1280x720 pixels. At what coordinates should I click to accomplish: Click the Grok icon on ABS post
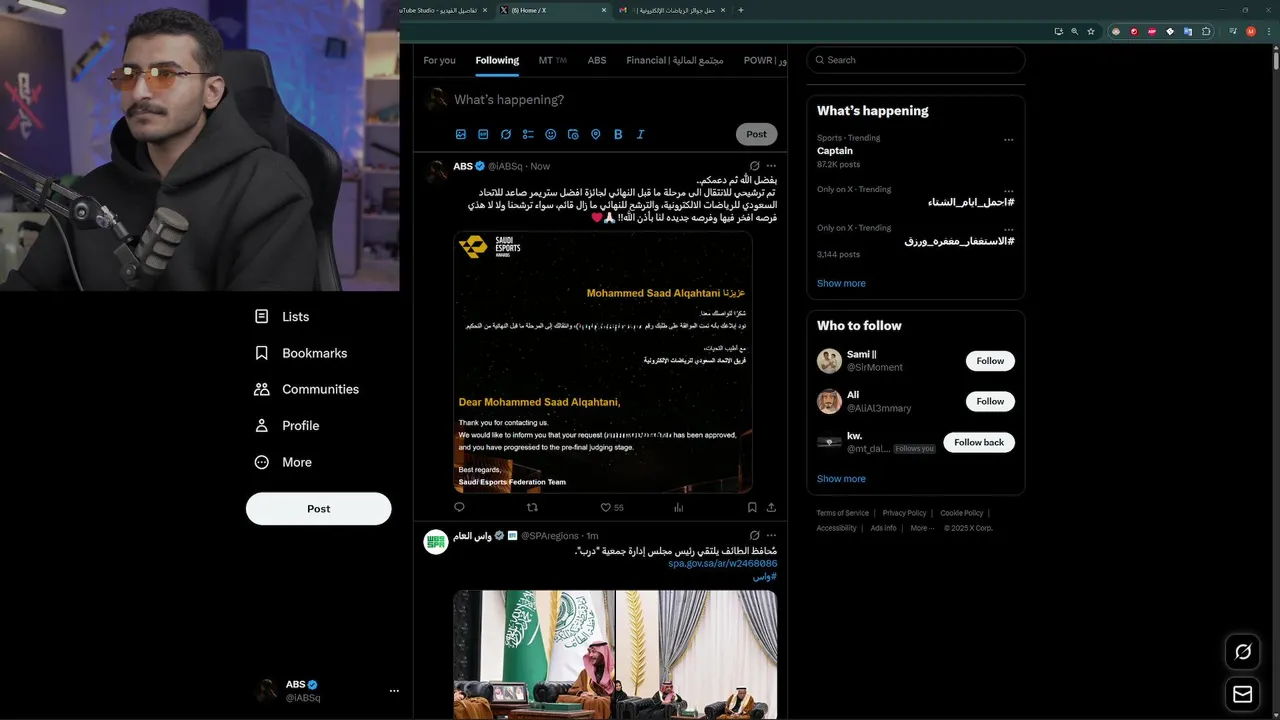tap(754, 166)
